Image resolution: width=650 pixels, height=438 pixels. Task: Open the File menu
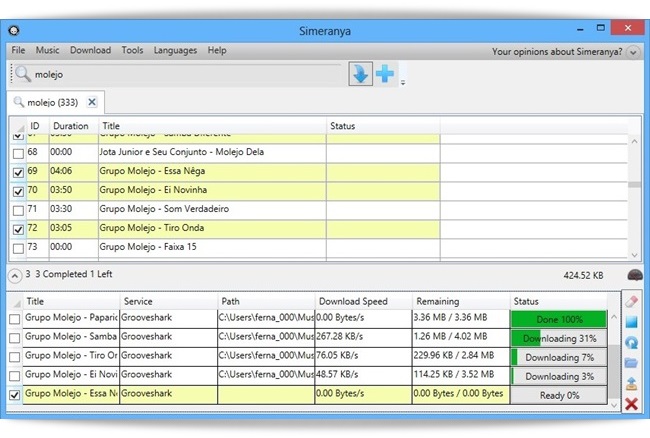click(18, 50)
